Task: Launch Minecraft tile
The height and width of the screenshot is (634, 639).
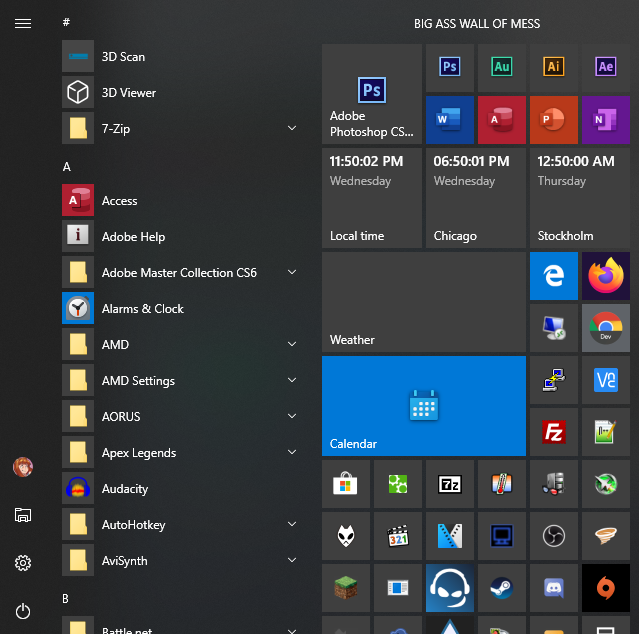Action: (346, 588)
